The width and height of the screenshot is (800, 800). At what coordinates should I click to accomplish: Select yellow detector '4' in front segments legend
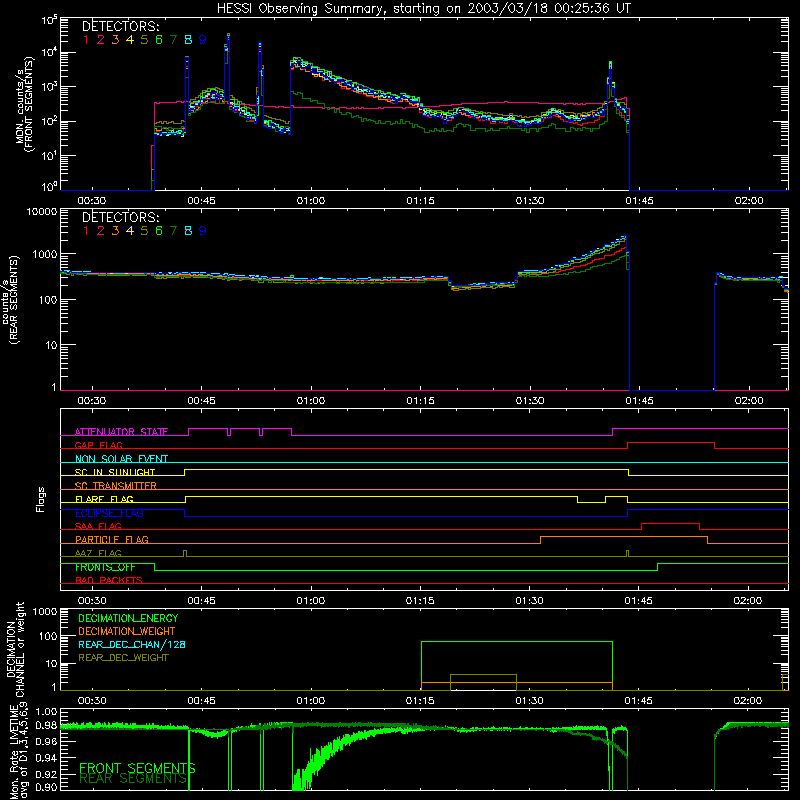pyautogui.click(x=130, y=40)
